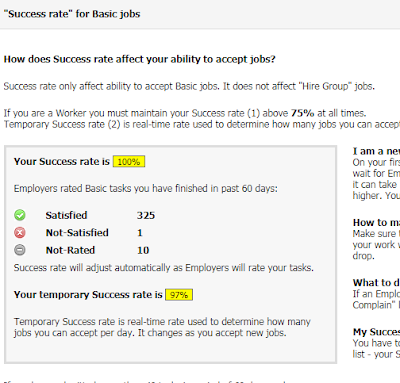Click the "How to m..." sidebar heading

click(x=376, y=223)
